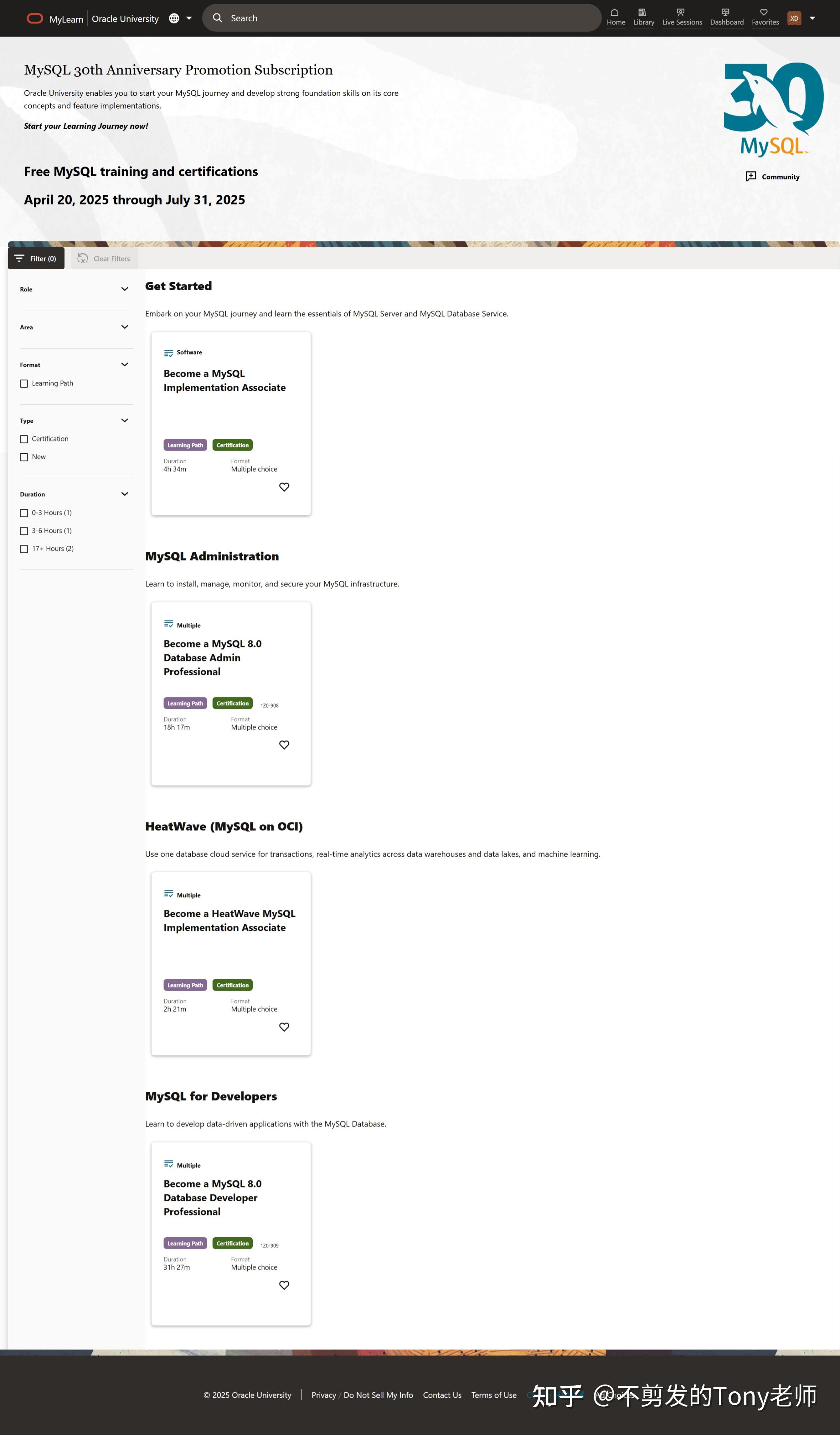The height and width of the screenshot is (1435, 840).
Task: Open the Live Sessions navigation item
Action: 682,17
